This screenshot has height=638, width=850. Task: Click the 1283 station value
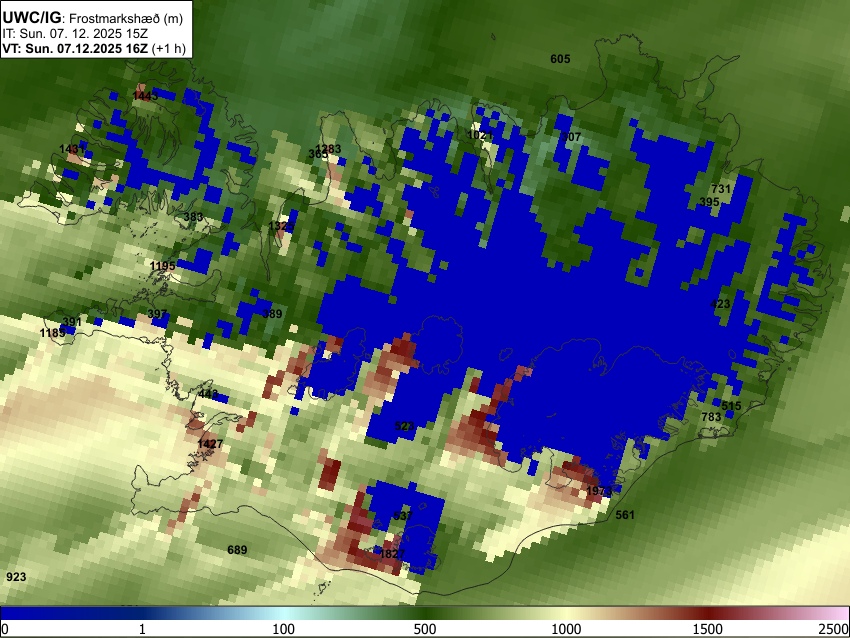pos(328,149)
